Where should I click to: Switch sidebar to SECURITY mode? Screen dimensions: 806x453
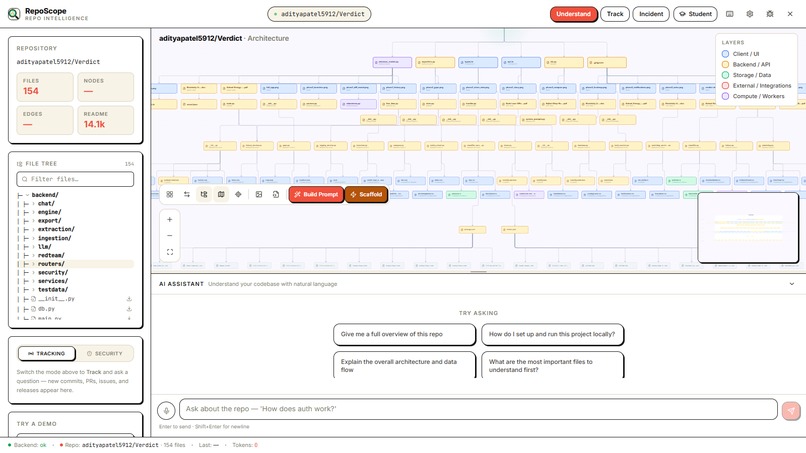(x=105, y=354)
